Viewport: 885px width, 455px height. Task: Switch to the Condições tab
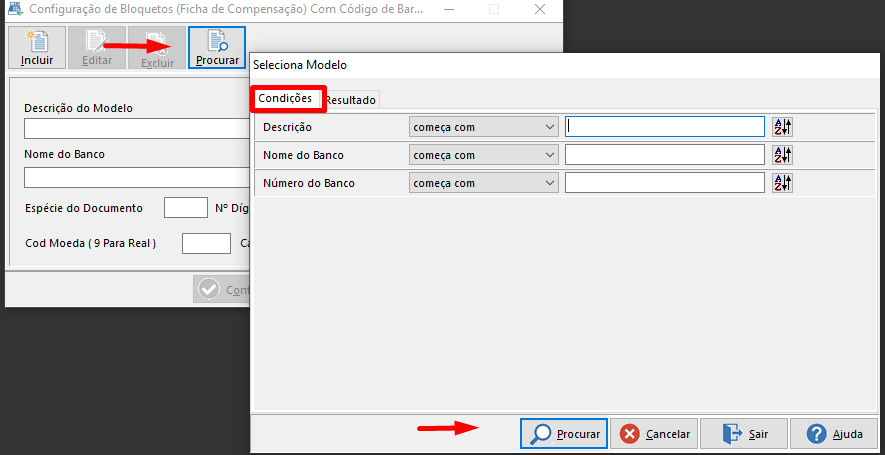point(285,98)
